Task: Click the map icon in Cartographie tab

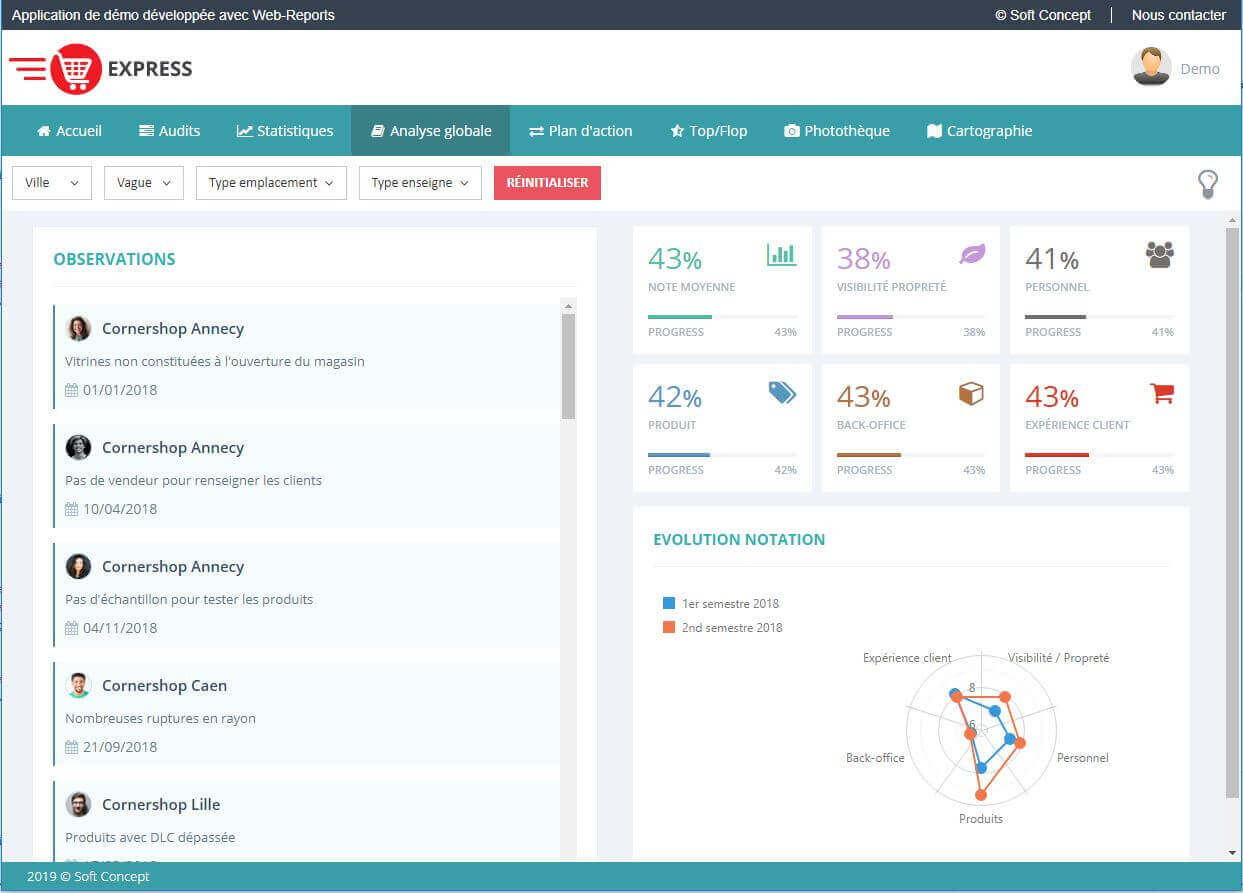Action: pos(934,131)
